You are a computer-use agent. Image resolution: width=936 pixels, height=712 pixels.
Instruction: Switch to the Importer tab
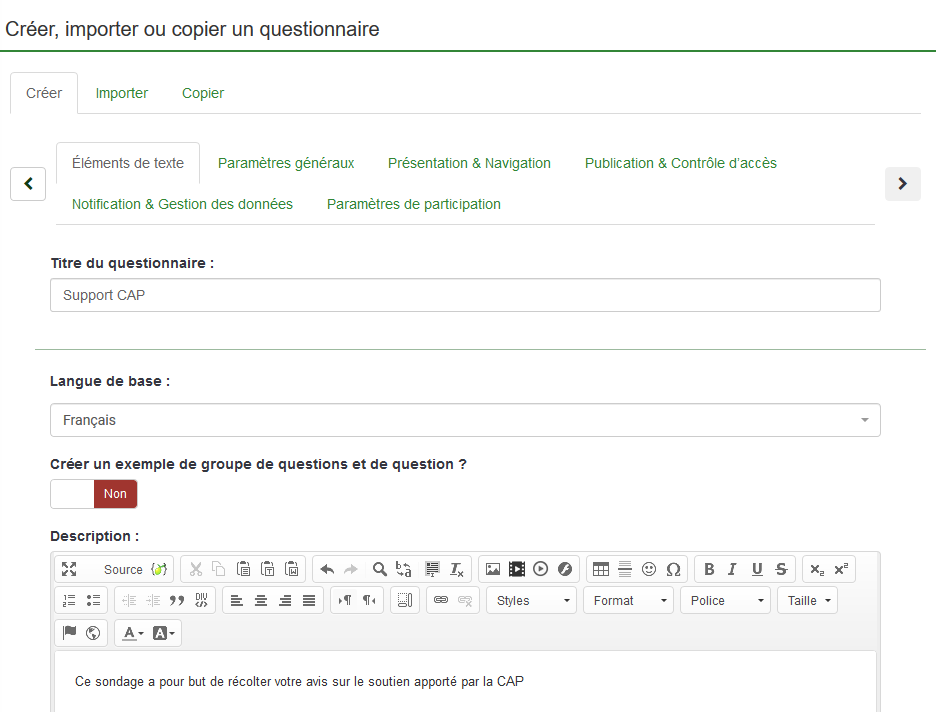click(x=122, y=93)
